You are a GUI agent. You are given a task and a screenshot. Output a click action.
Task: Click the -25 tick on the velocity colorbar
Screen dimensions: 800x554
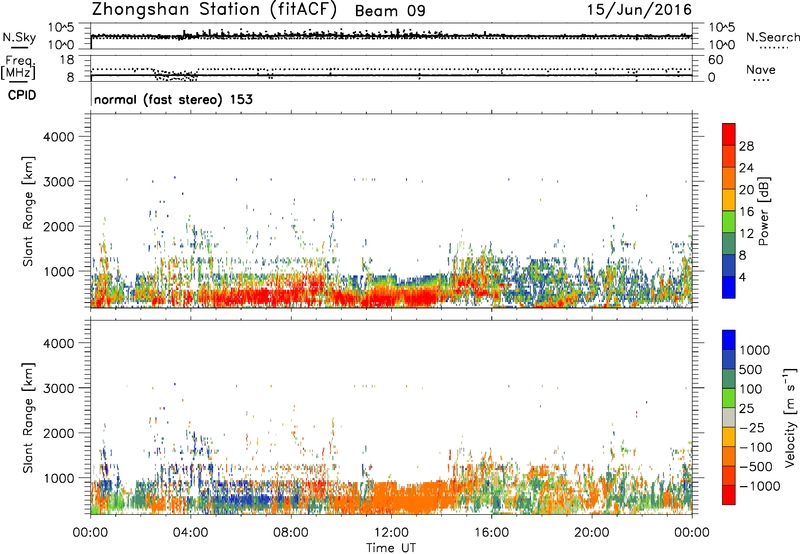752,427
